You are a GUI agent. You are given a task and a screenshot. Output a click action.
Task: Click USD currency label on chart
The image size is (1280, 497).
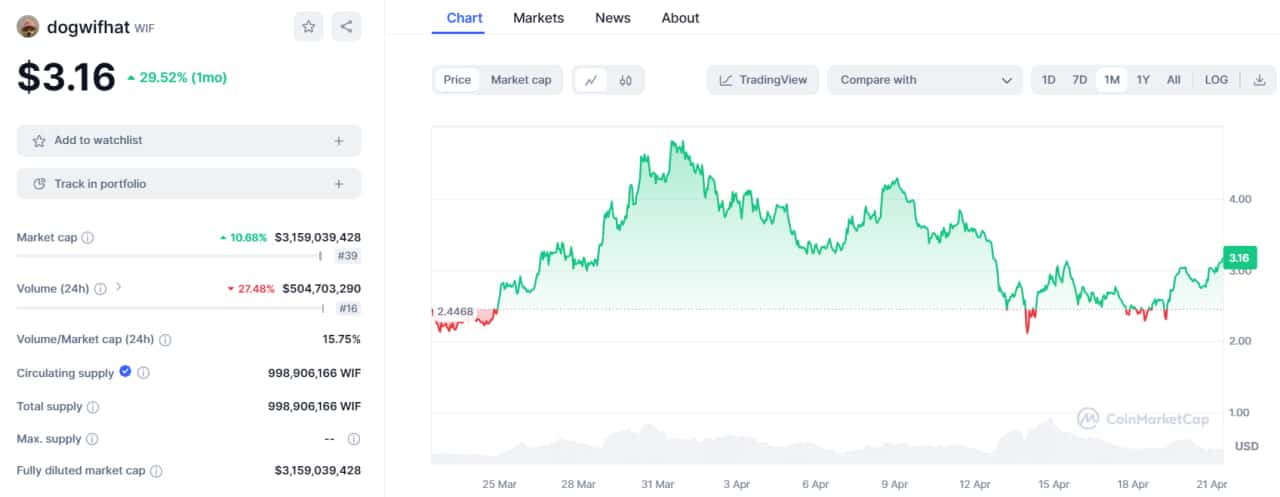[1246, 446]
